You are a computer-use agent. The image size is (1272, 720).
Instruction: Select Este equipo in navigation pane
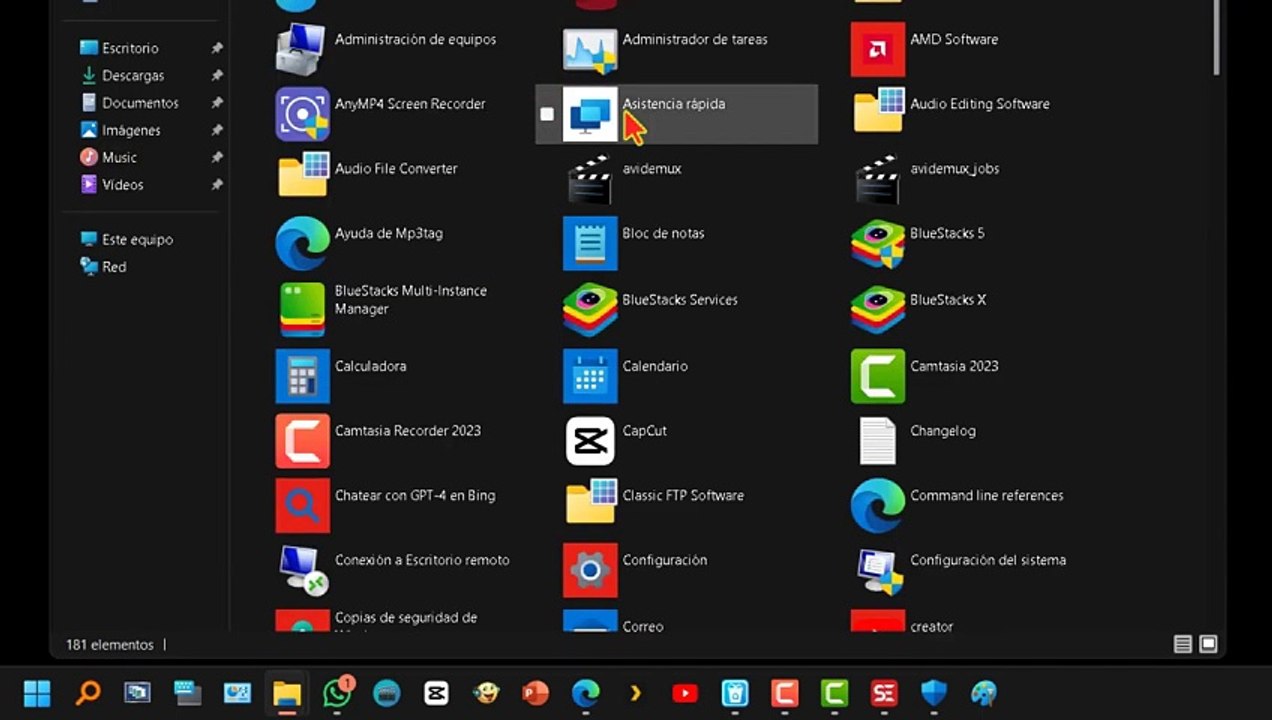click(137, 240)
